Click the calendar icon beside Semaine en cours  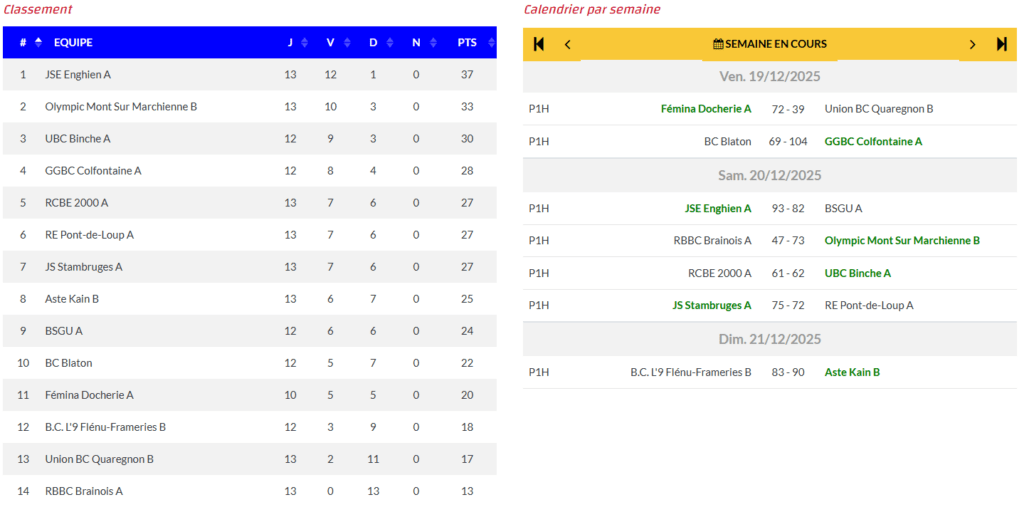pyautogui.click(x=718, y=44)
